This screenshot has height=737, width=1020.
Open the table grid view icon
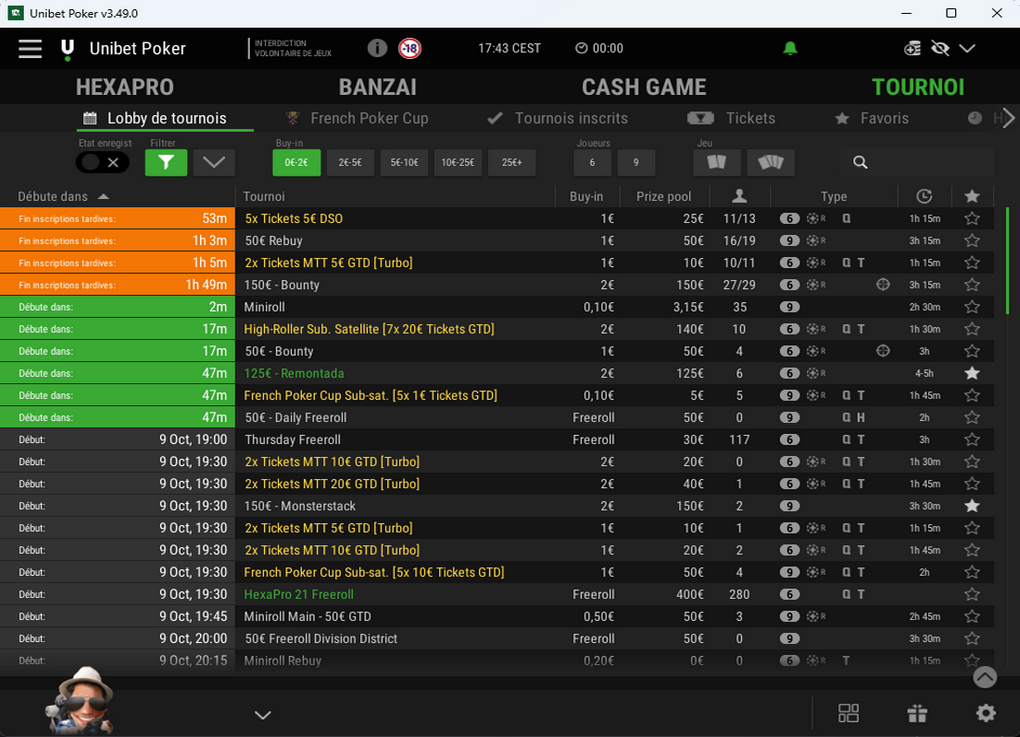click(x=848, y=713)
